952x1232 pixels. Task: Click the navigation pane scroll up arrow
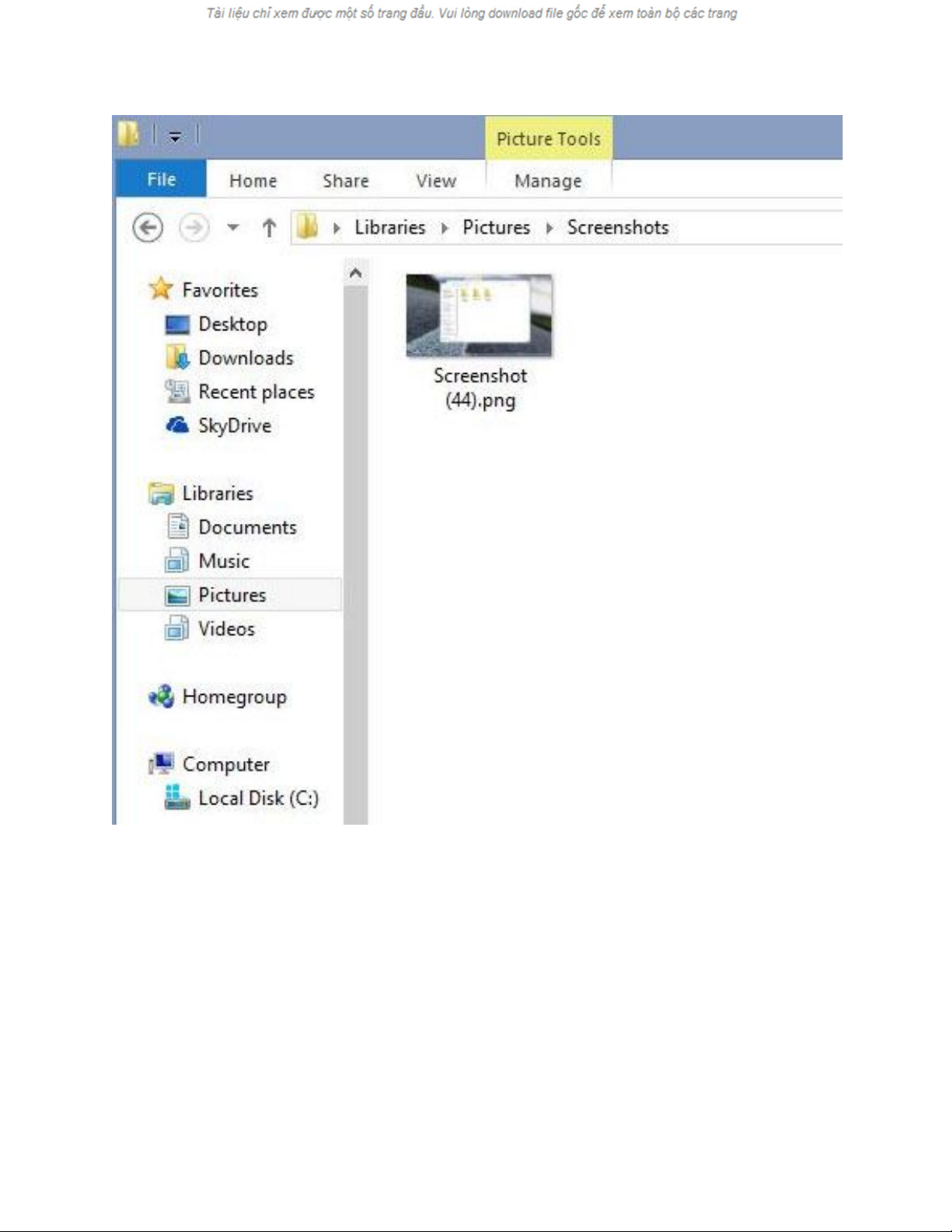355,274
